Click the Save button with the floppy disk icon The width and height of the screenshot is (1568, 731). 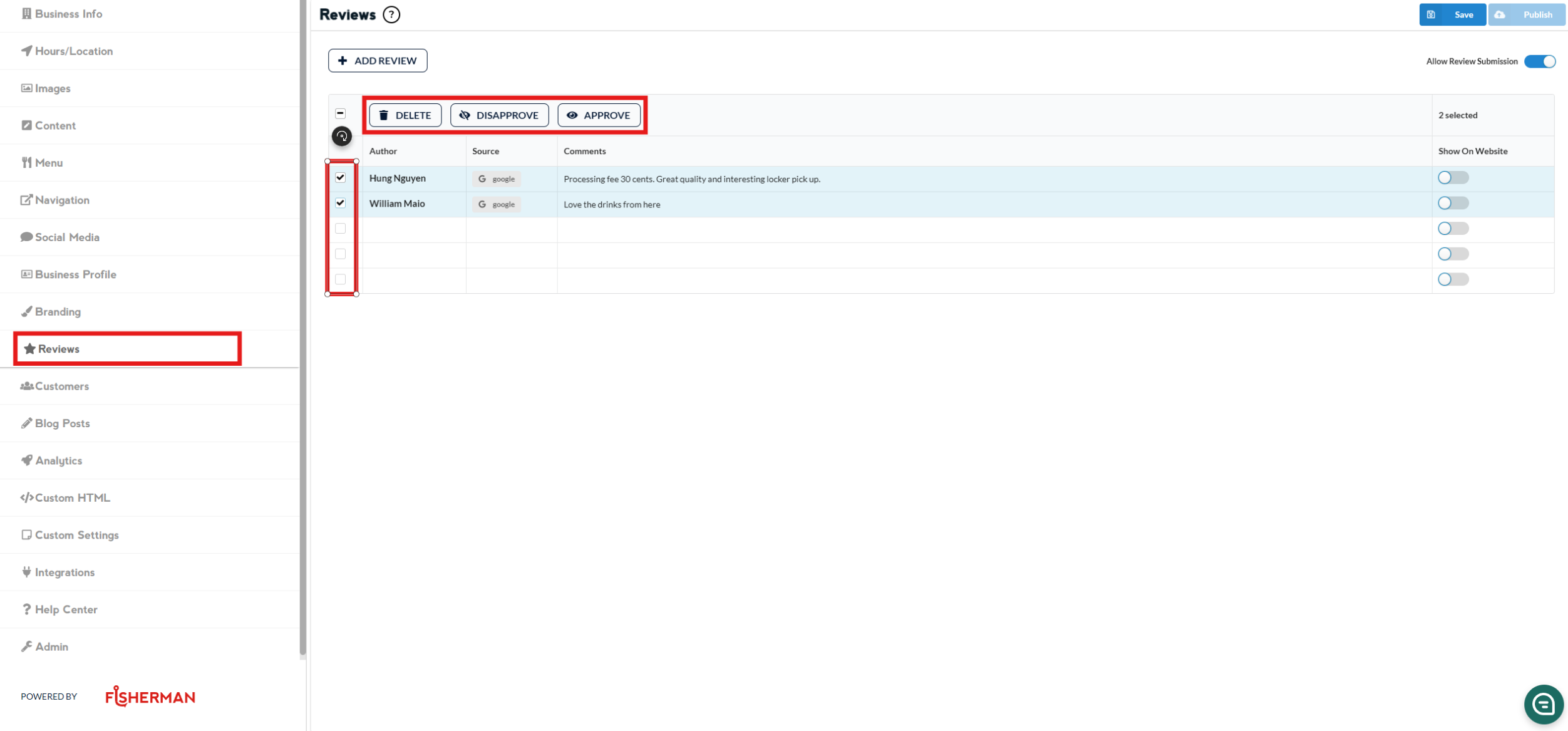1452,14
